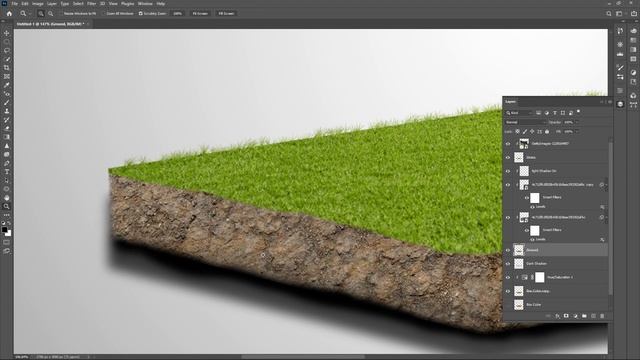Click the Fill Screen button
Screen dimensions: 640x360
[226, 13]
